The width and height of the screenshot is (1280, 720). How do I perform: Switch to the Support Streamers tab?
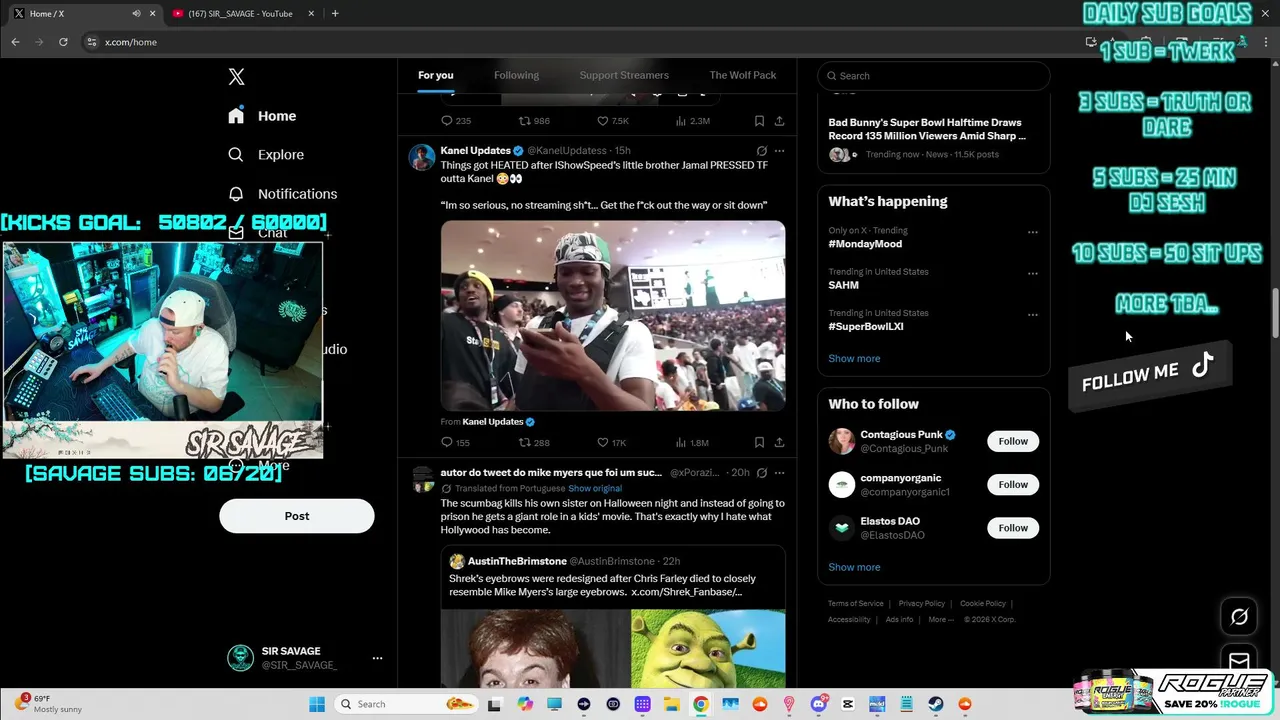(624, 75)
